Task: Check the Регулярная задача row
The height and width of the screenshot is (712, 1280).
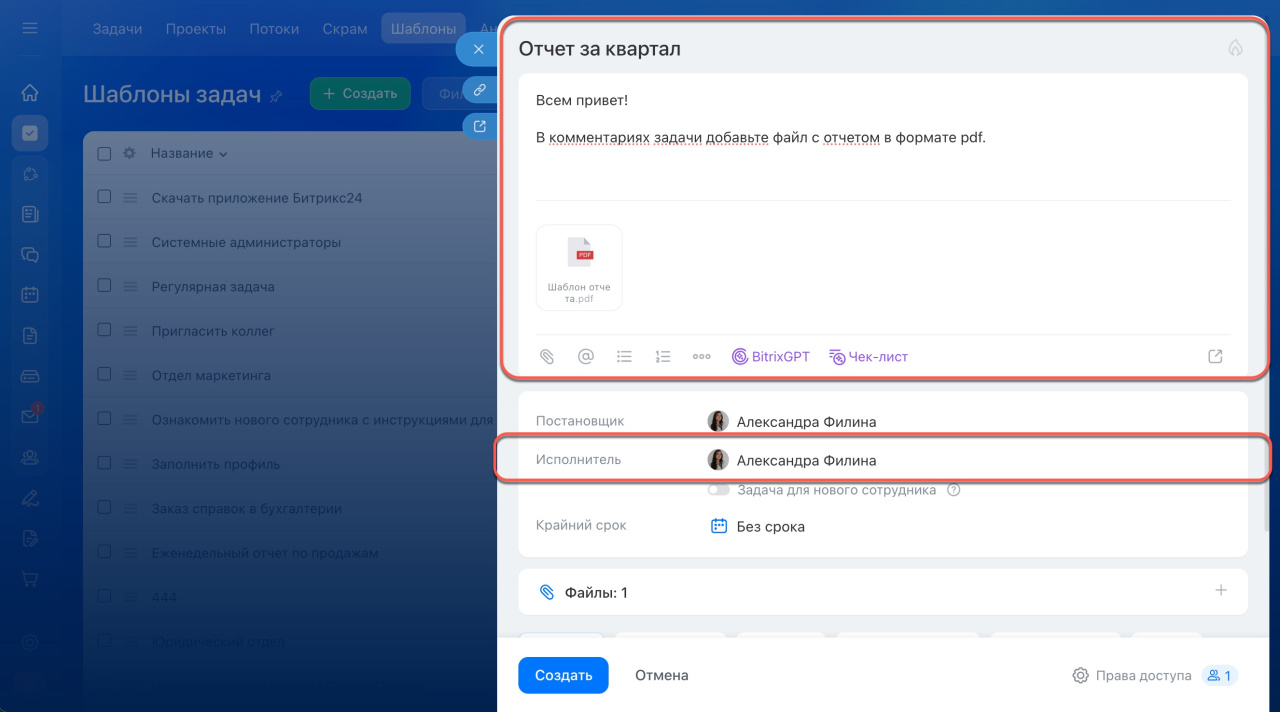Action: tap(104, 285)
